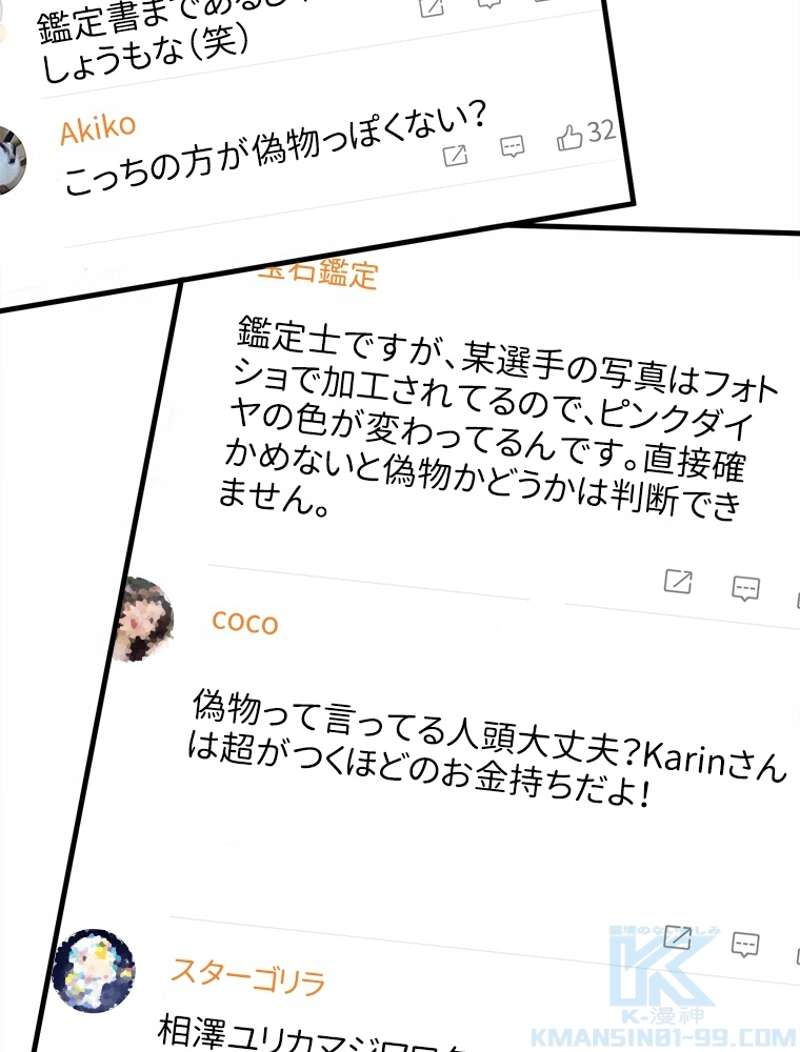
Task: Open the 宝石鑑定 username profile
Action: [x=317, y=274]
